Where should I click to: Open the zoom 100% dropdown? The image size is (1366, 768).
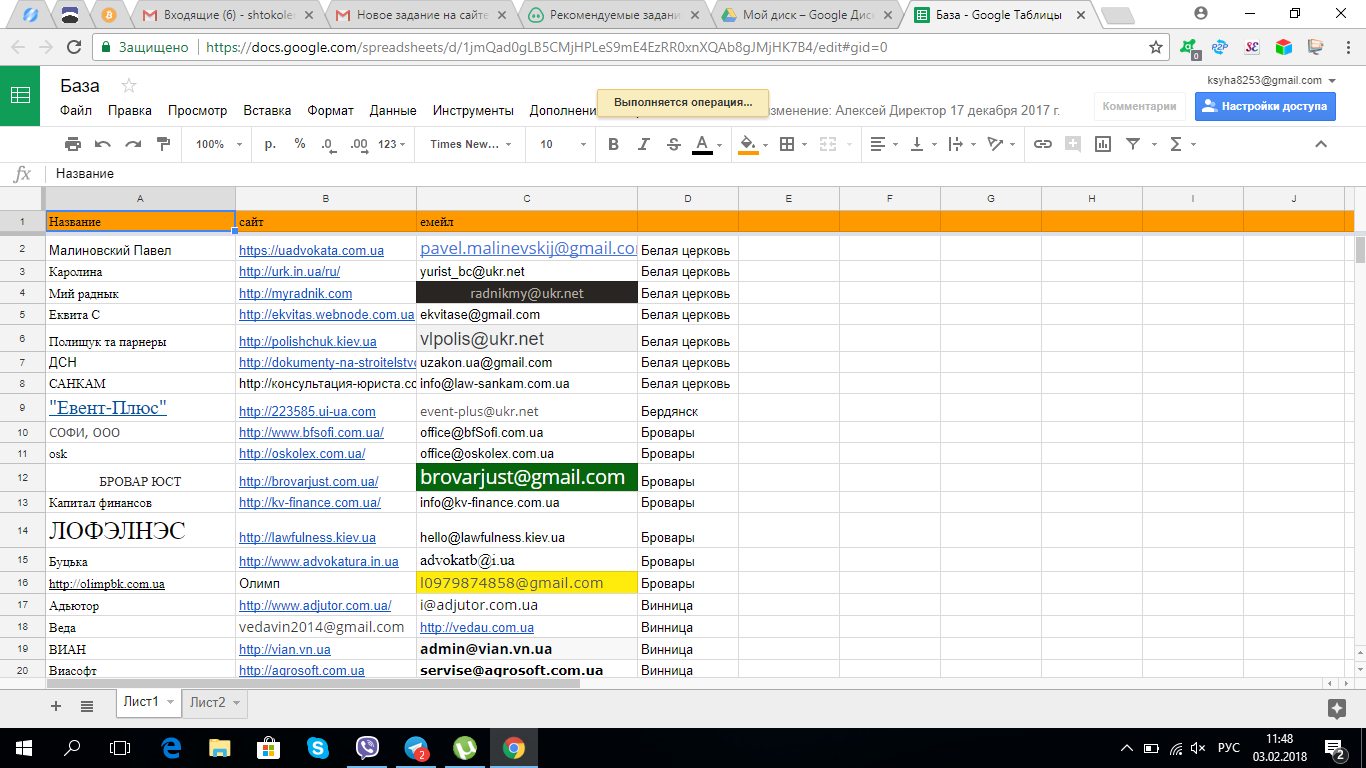pyautogui.click(x=219, y=144)
